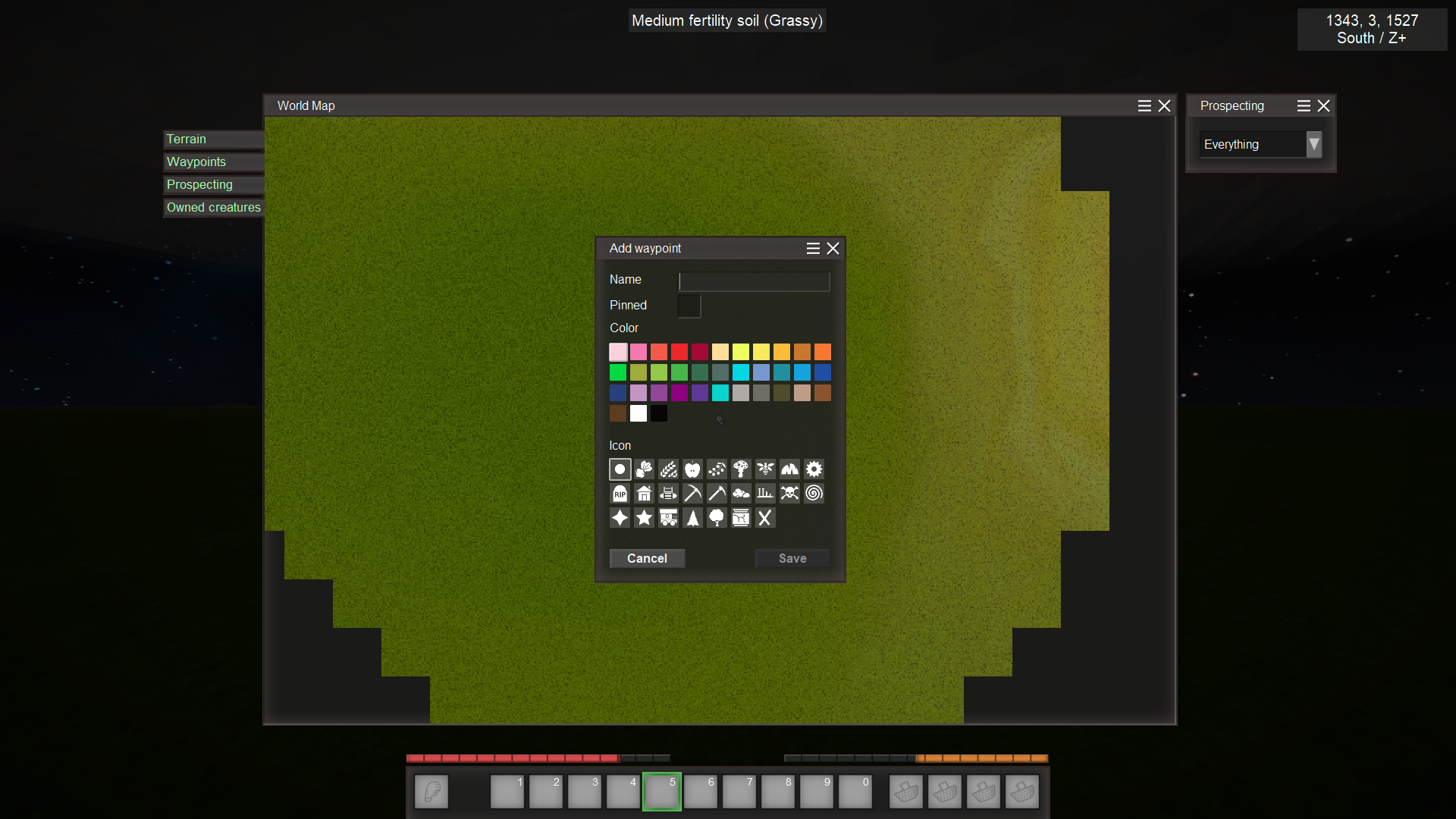The image size is (1456, 819).
Task: Pick the spiral waypoint icon
Action: 814,494
